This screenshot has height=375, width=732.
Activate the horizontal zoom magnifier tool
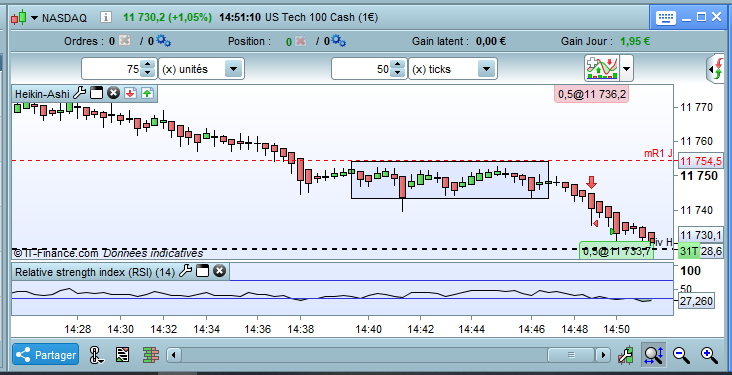pyautogui.click(x=654, y=355)
